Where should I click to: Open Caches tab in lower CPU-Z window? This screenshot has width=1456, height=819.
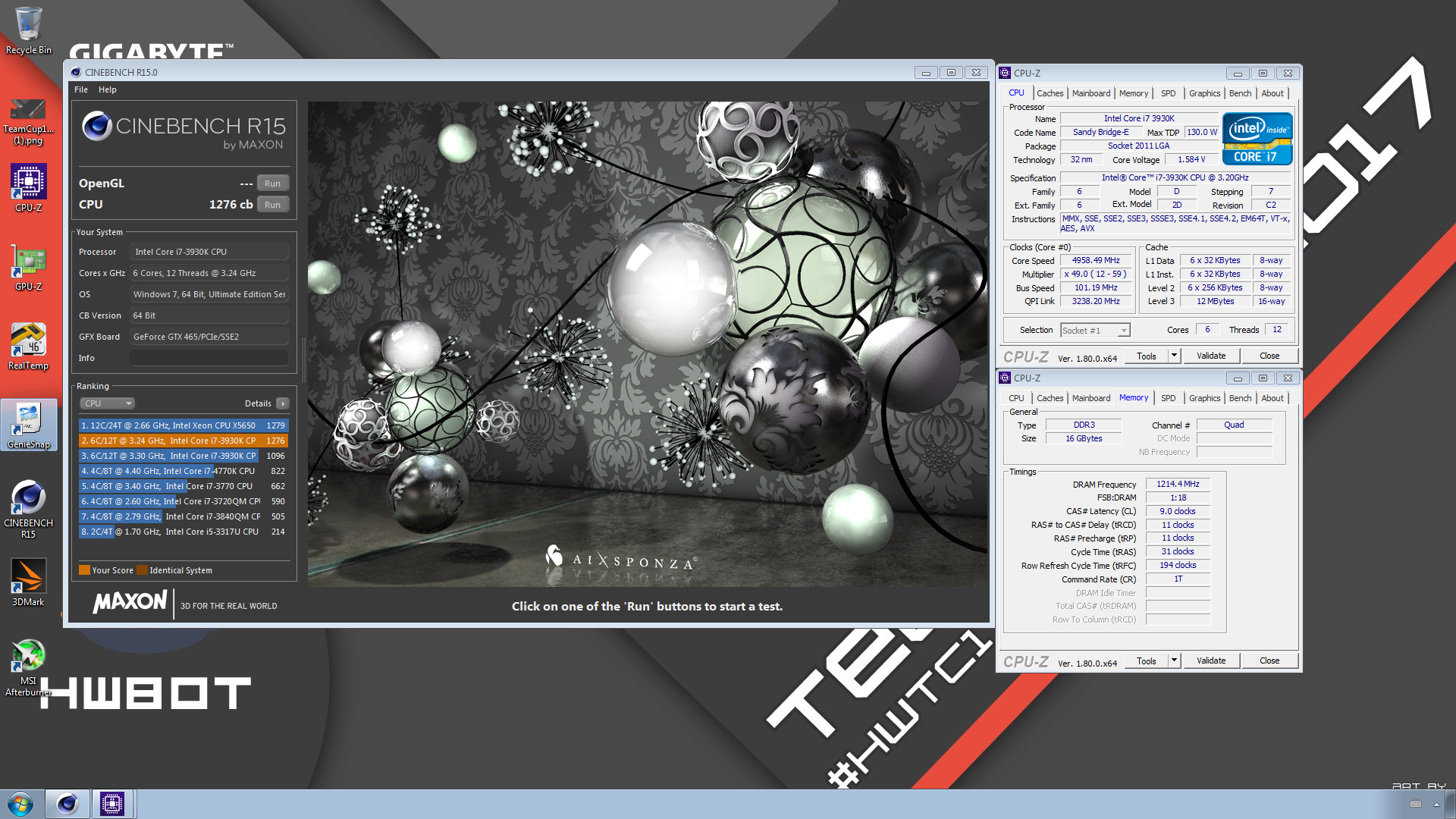coord(1050,398)
